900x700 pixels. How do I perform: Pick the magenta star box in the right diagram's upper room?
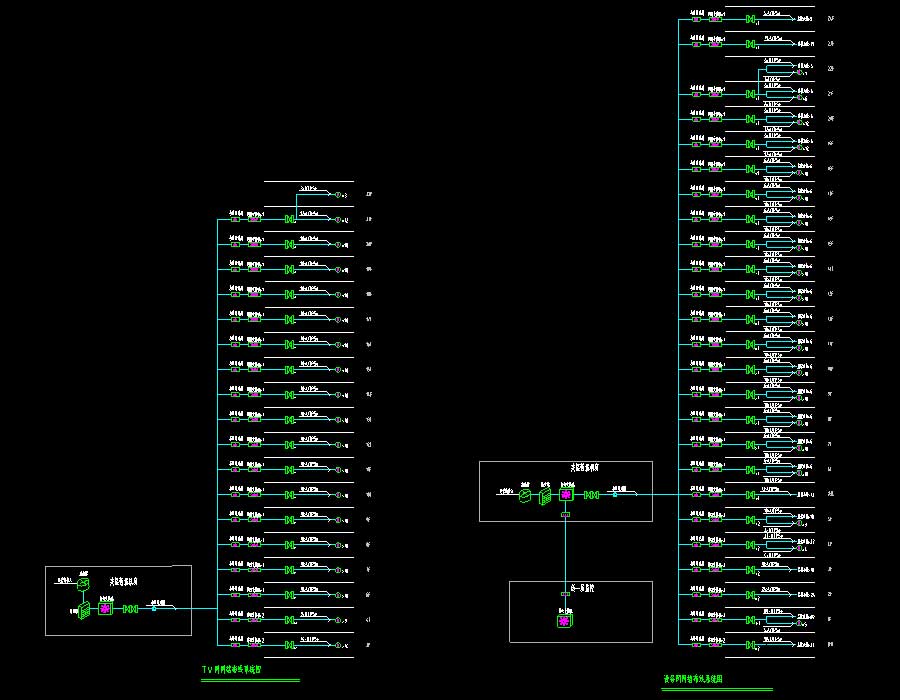coord(567,494)
